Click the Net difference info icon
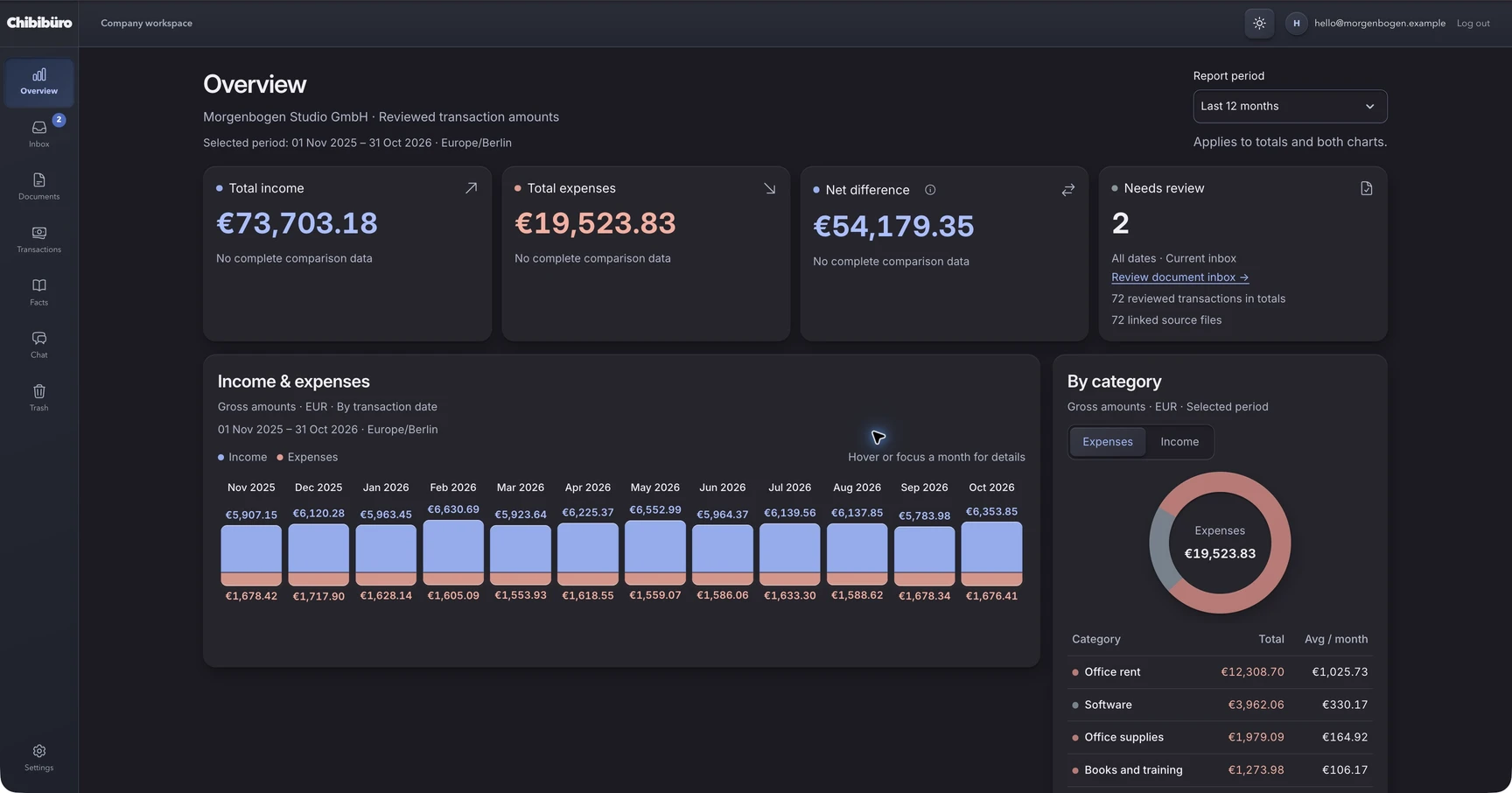This screenshot has height=793, width=1512. pyautogui.click(x=930, y=190)
